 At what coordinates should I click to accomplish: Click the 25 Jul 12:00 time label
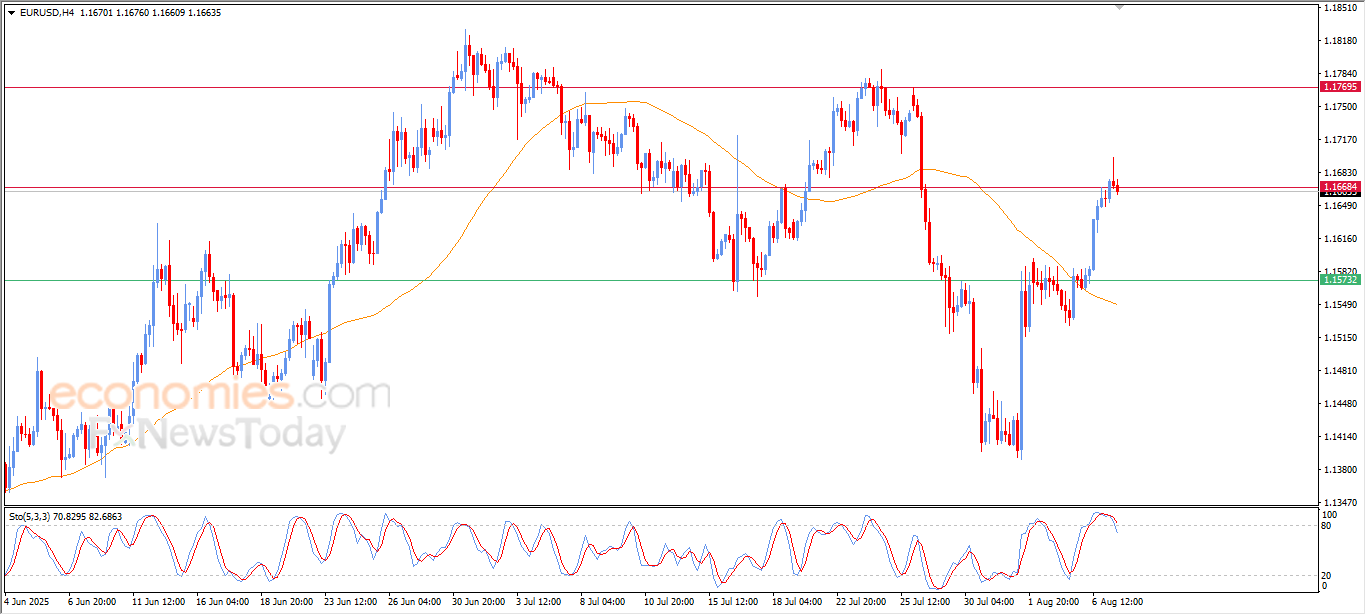click(926, 602)
